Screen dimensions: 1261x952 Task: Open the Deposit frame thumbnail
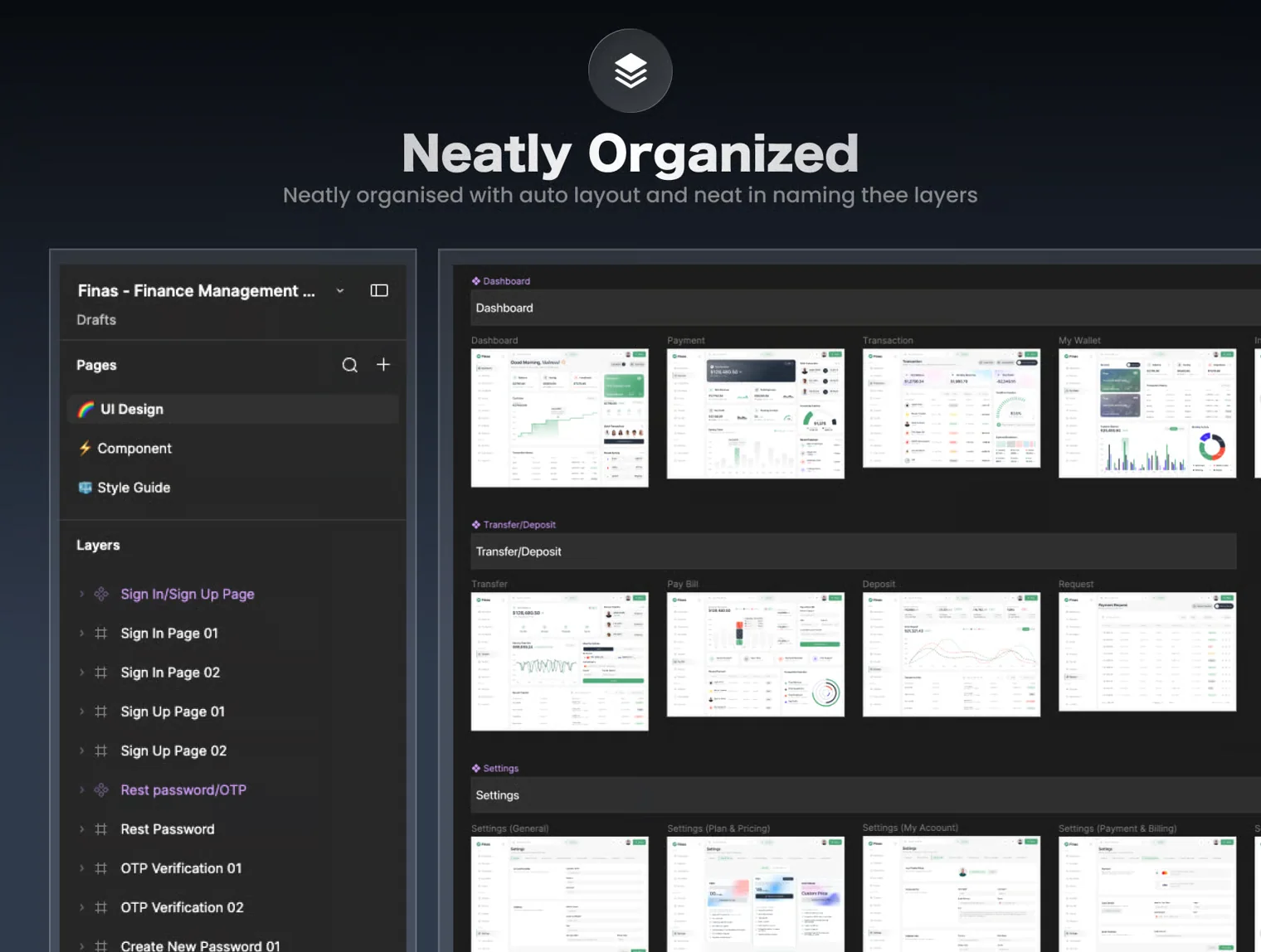tap(952, 654)
